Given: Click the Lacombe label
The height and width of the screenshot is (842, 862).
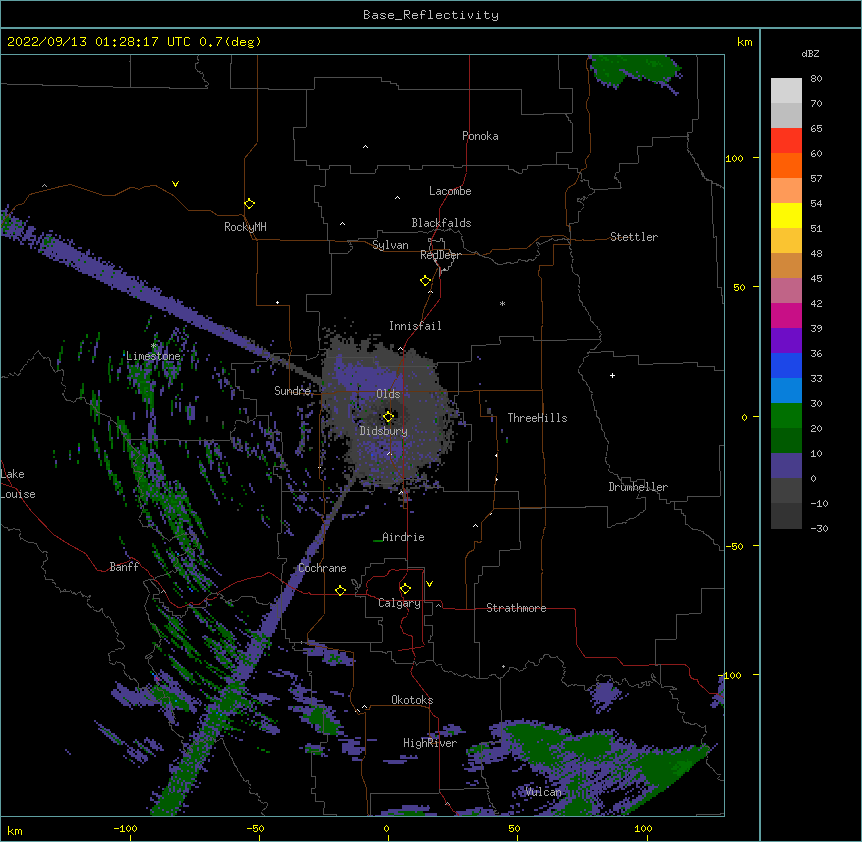Looking at the screenshot, I should [x=450, y=191].
